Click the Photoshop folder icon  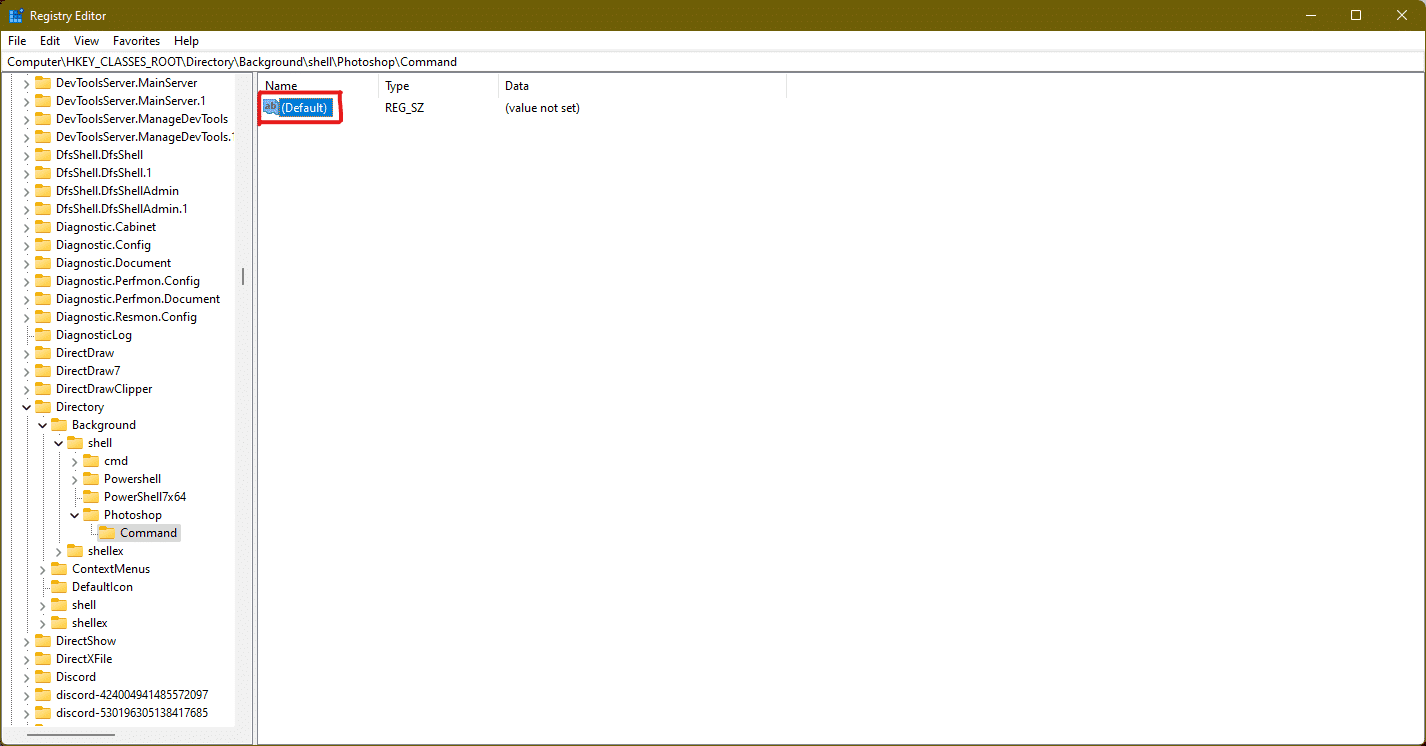click(90, 514)
